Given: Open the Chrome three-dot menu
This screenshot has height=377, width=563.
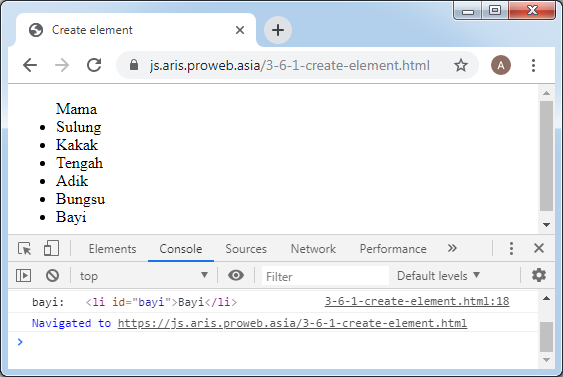Looking at the screenshot, I should (x=533, y=65).
